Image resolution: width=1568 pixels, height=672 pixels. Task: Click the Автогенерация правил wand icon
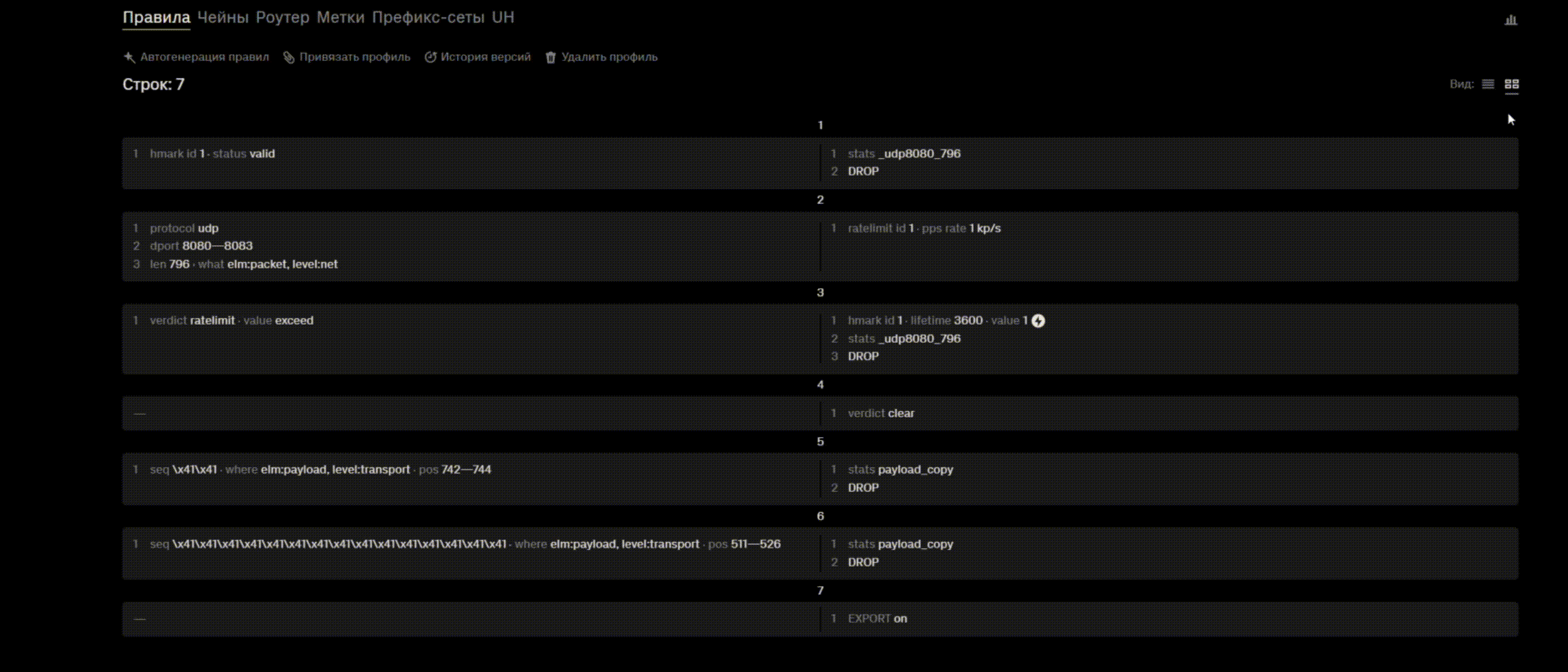(129, 57)
